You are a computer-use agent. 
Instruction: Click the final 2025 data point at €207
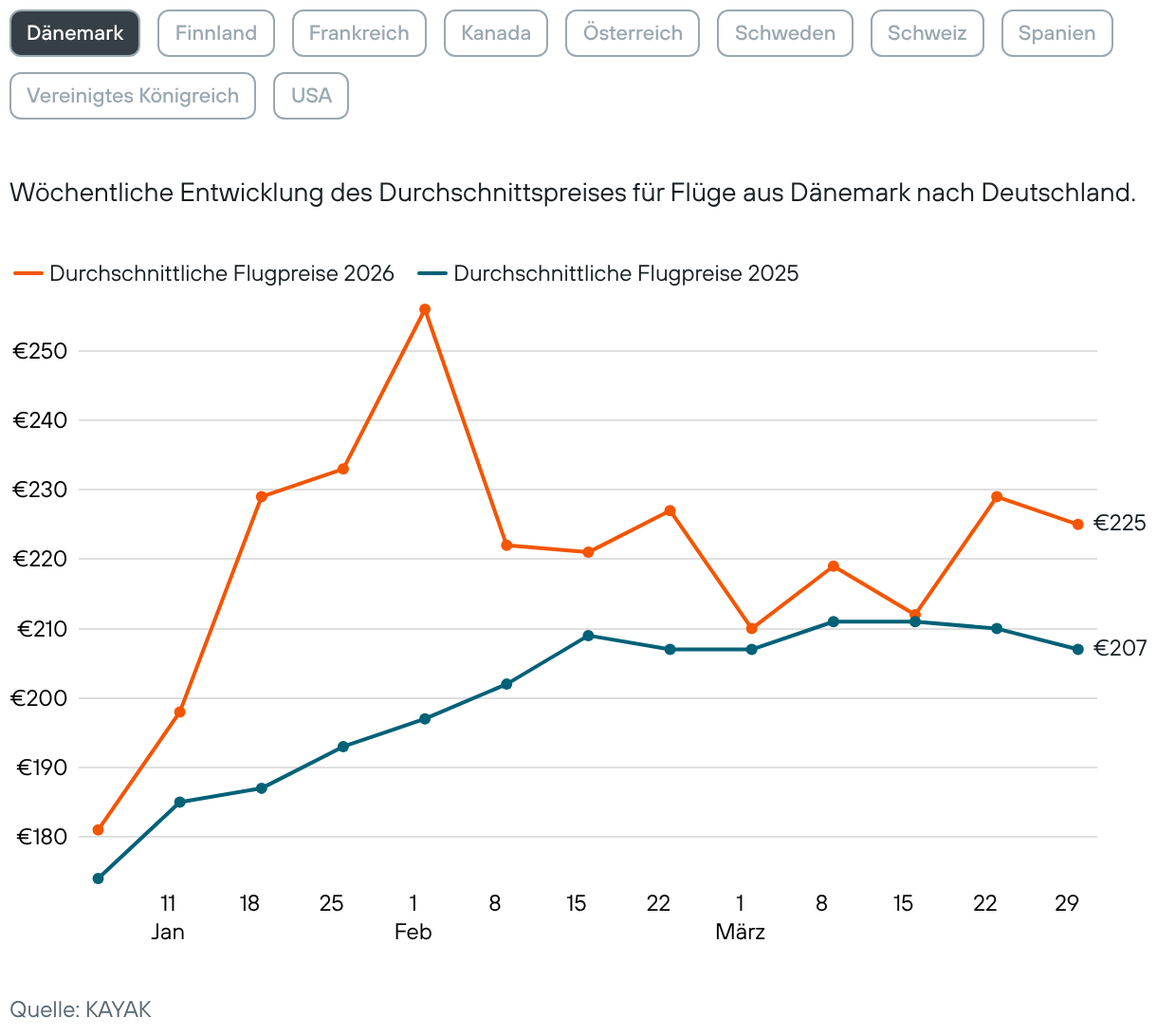[1078, 650]
